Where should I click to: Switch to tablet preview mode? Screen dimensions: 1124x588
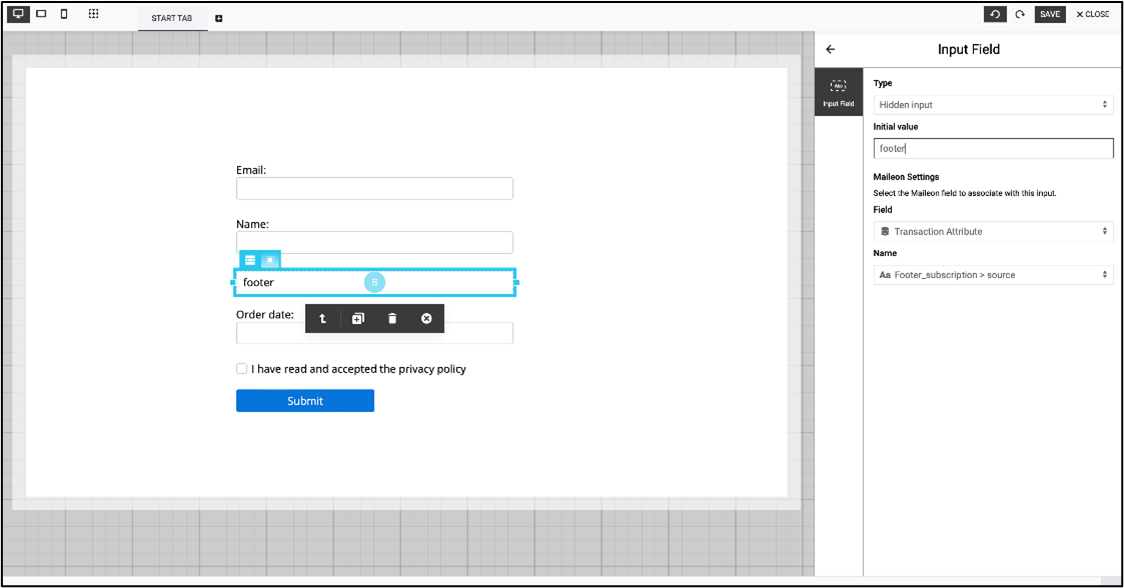42,14
